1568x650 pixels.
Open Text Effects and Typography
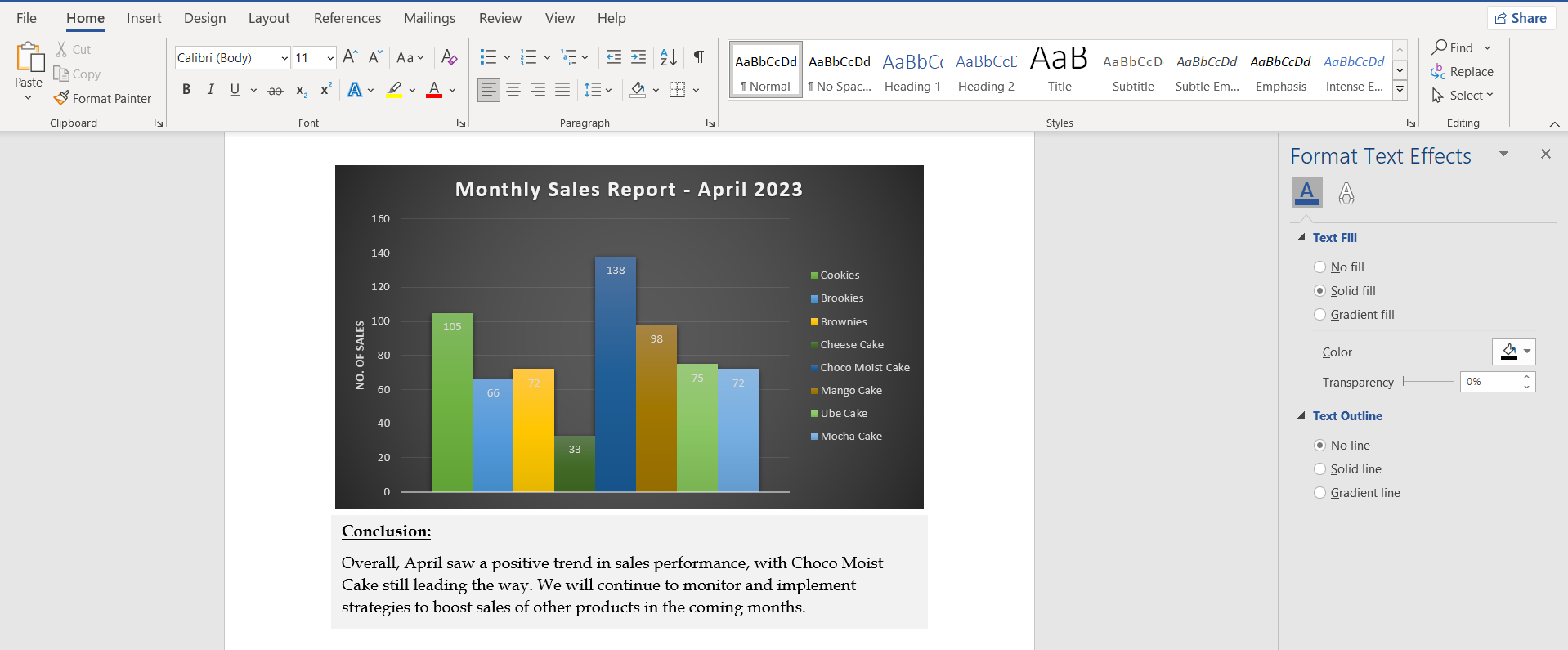(355, 90)
